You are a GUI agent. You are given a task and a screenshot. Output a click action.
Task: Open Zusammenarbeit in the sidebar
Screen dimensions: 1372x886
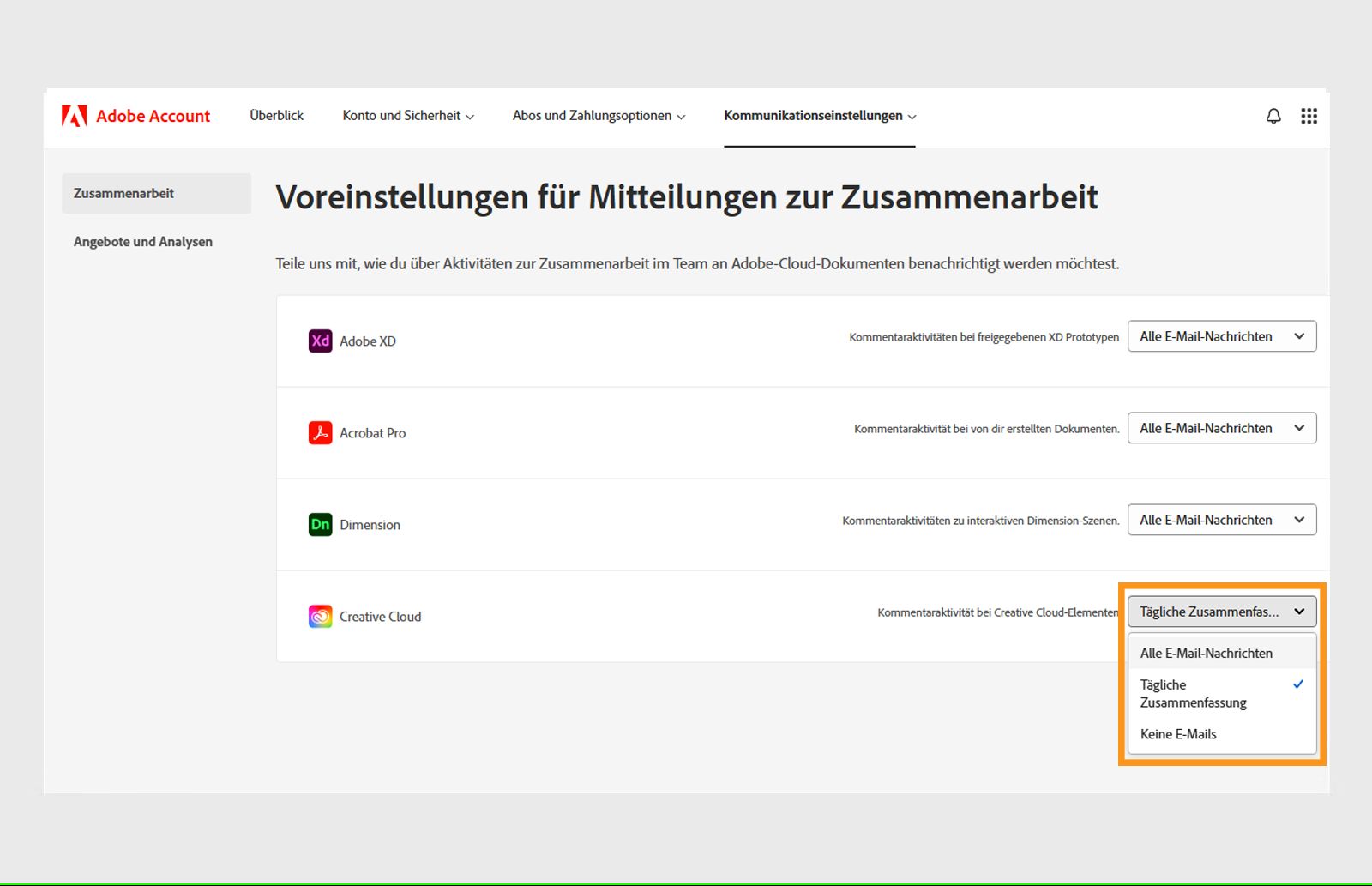click(x=156, y=193)
